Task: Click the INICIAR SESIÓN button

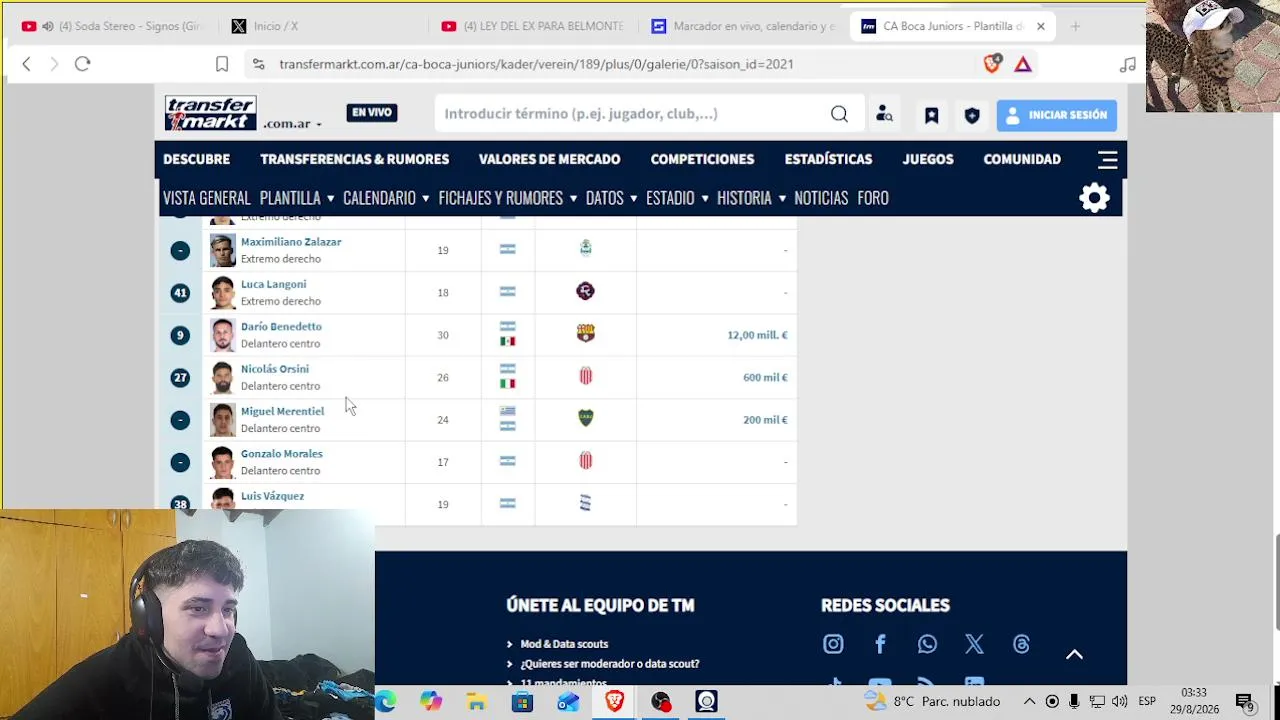Action: tap(1057, 115)
